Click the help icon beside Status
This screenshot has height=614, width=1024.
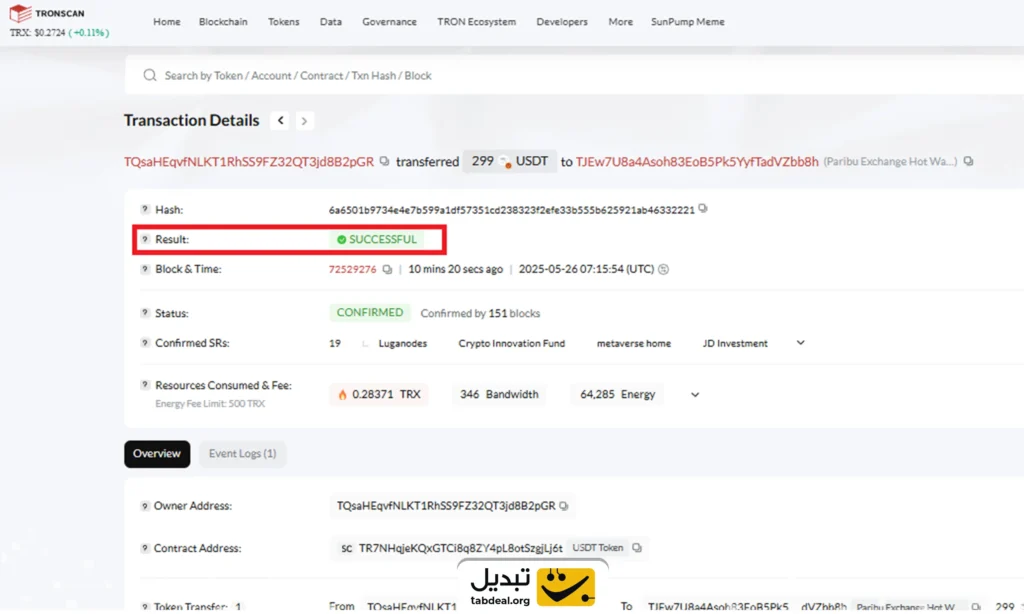click(x=145, y=313)
